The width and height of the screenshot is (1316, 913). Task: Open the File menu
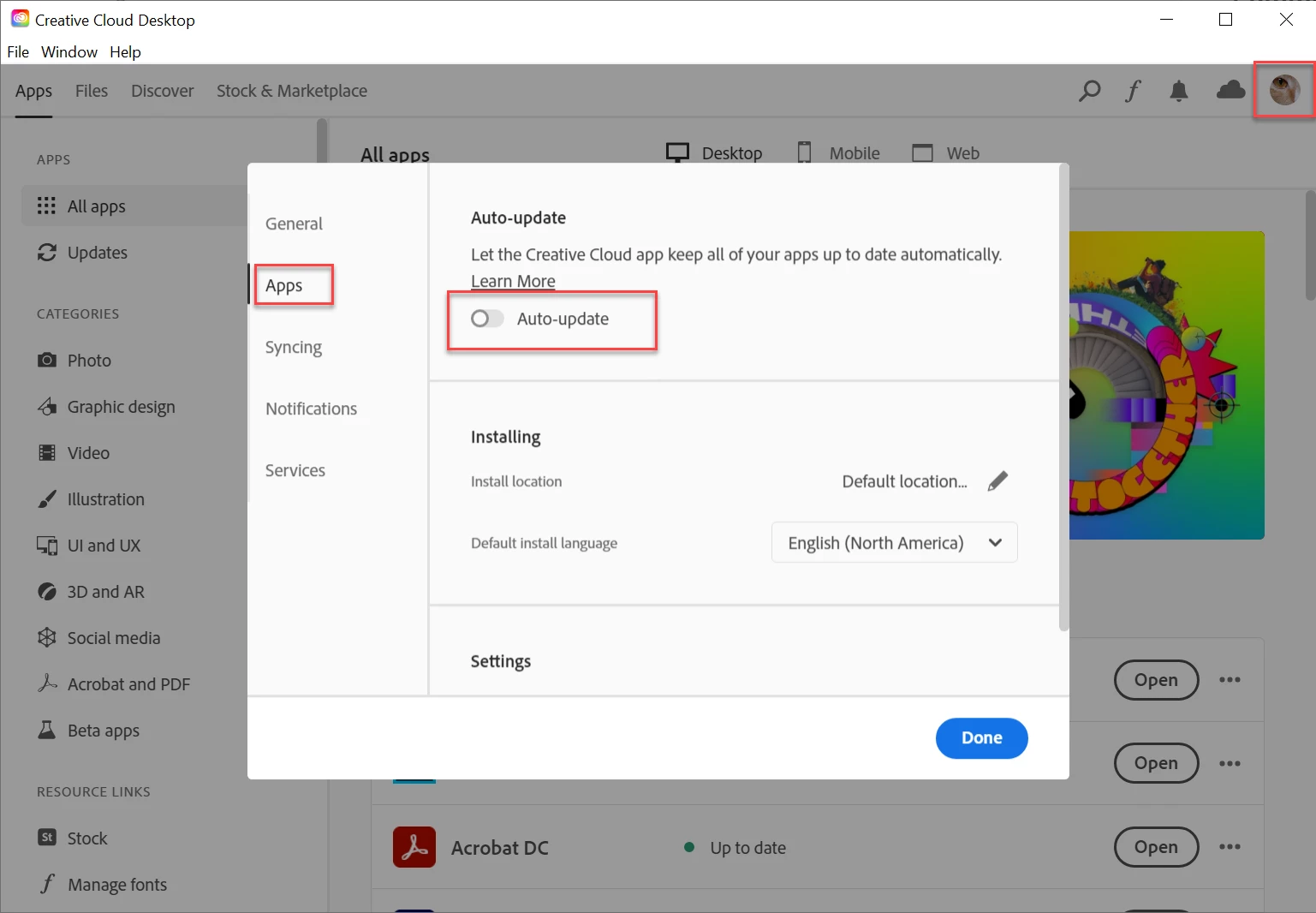click(18, 51)
